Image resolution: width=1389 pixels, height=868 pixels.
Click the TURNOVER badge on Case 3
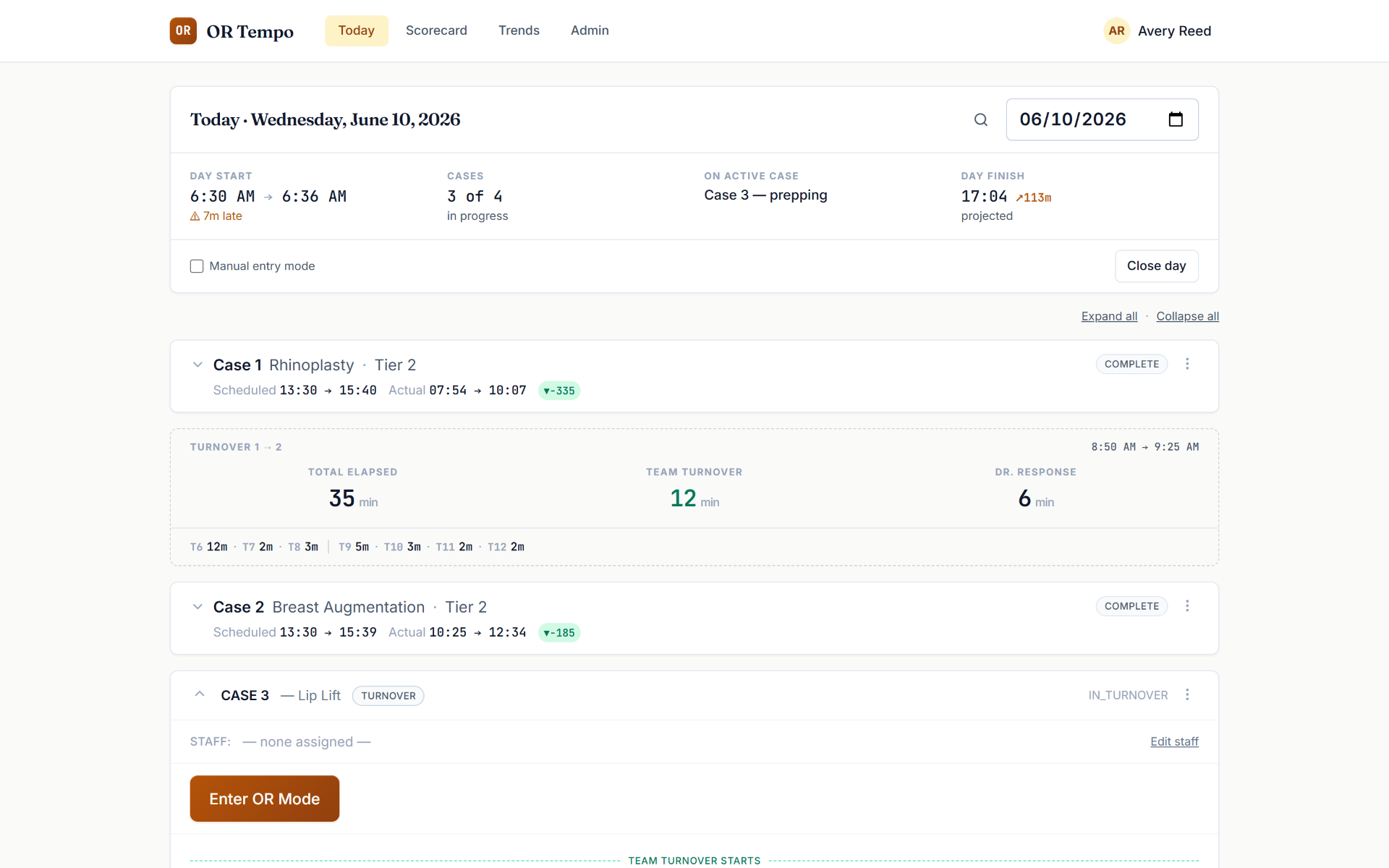point(388,696)
